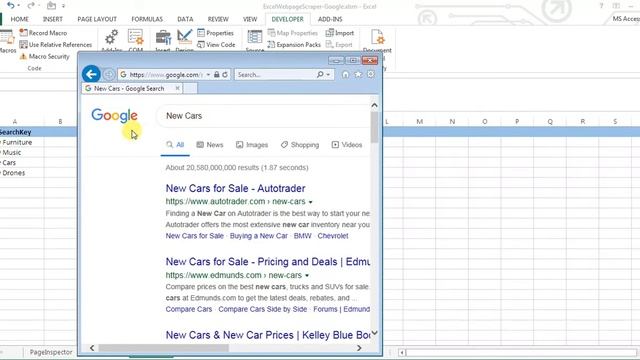Expand autotrader.com result options arrow
The width and height of the screenshot is (640, 360).
(311, 202)
